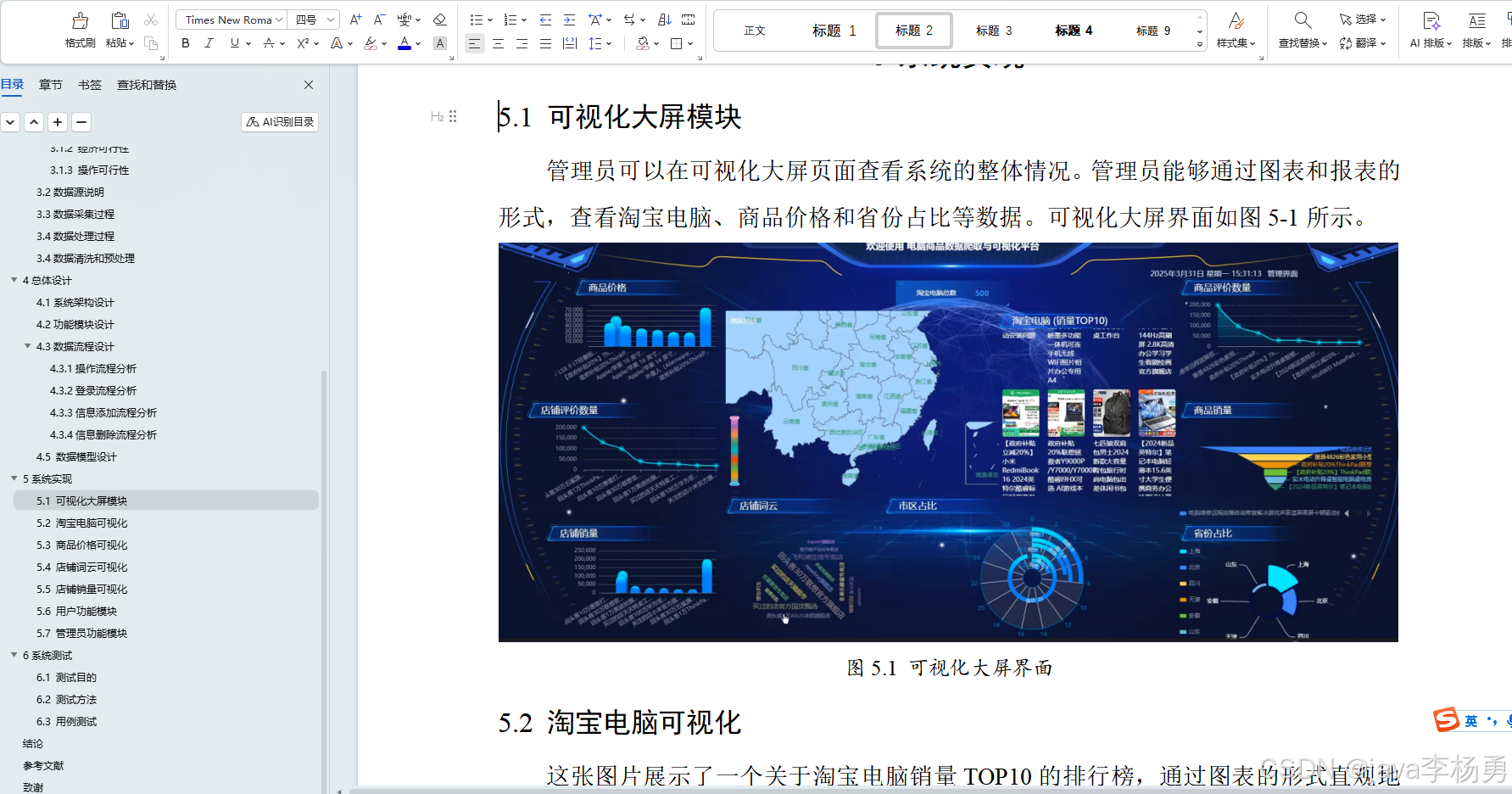Click the justify alignment icon

[546, 43]
